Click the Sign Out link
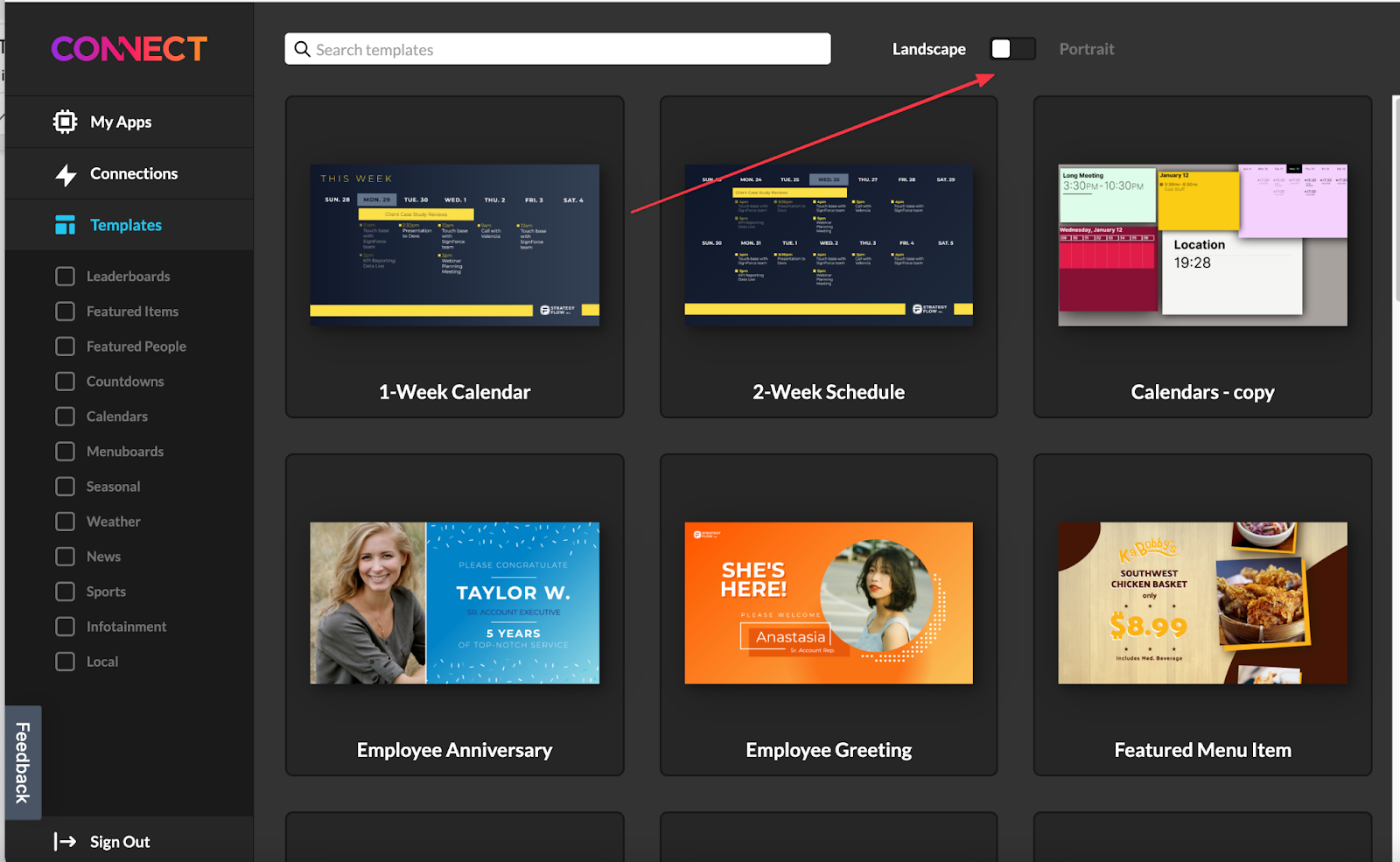 [x=119, y=841]
